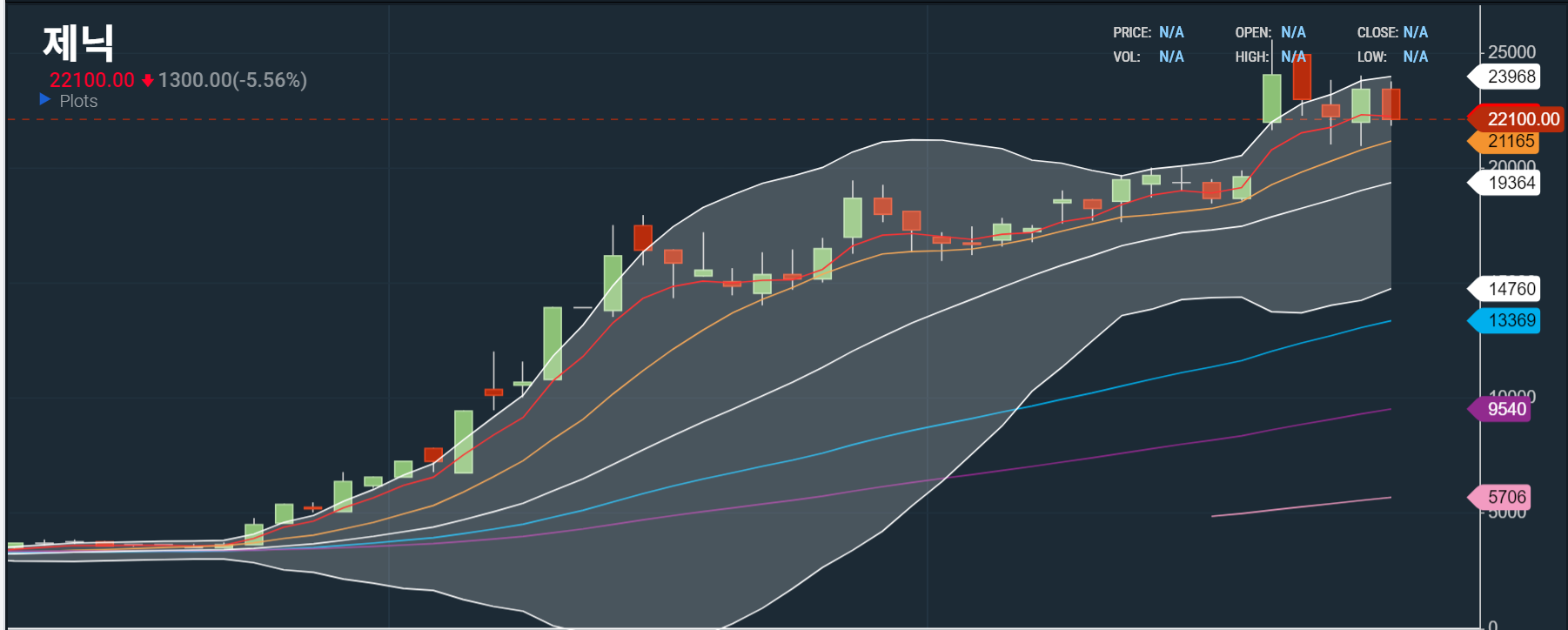Click the red 22100.00 price under title

point(91,80)
